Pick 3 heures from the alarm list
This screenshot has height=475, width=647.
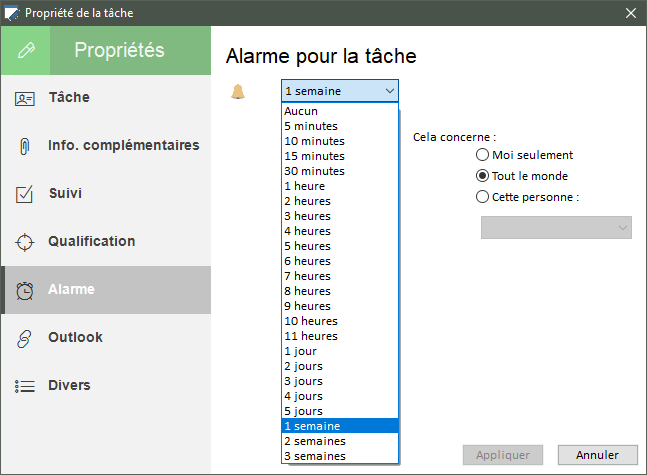pos(340,216)
